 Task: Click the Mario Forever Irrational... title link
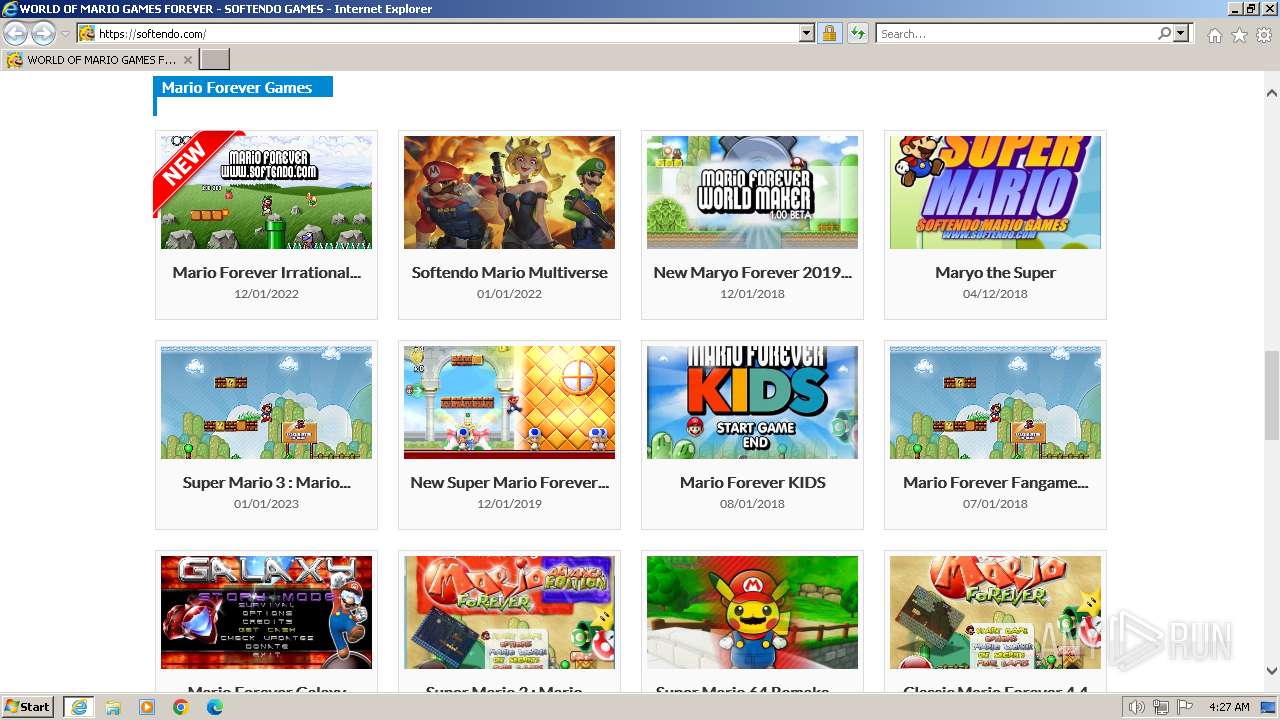coord(266,272)
